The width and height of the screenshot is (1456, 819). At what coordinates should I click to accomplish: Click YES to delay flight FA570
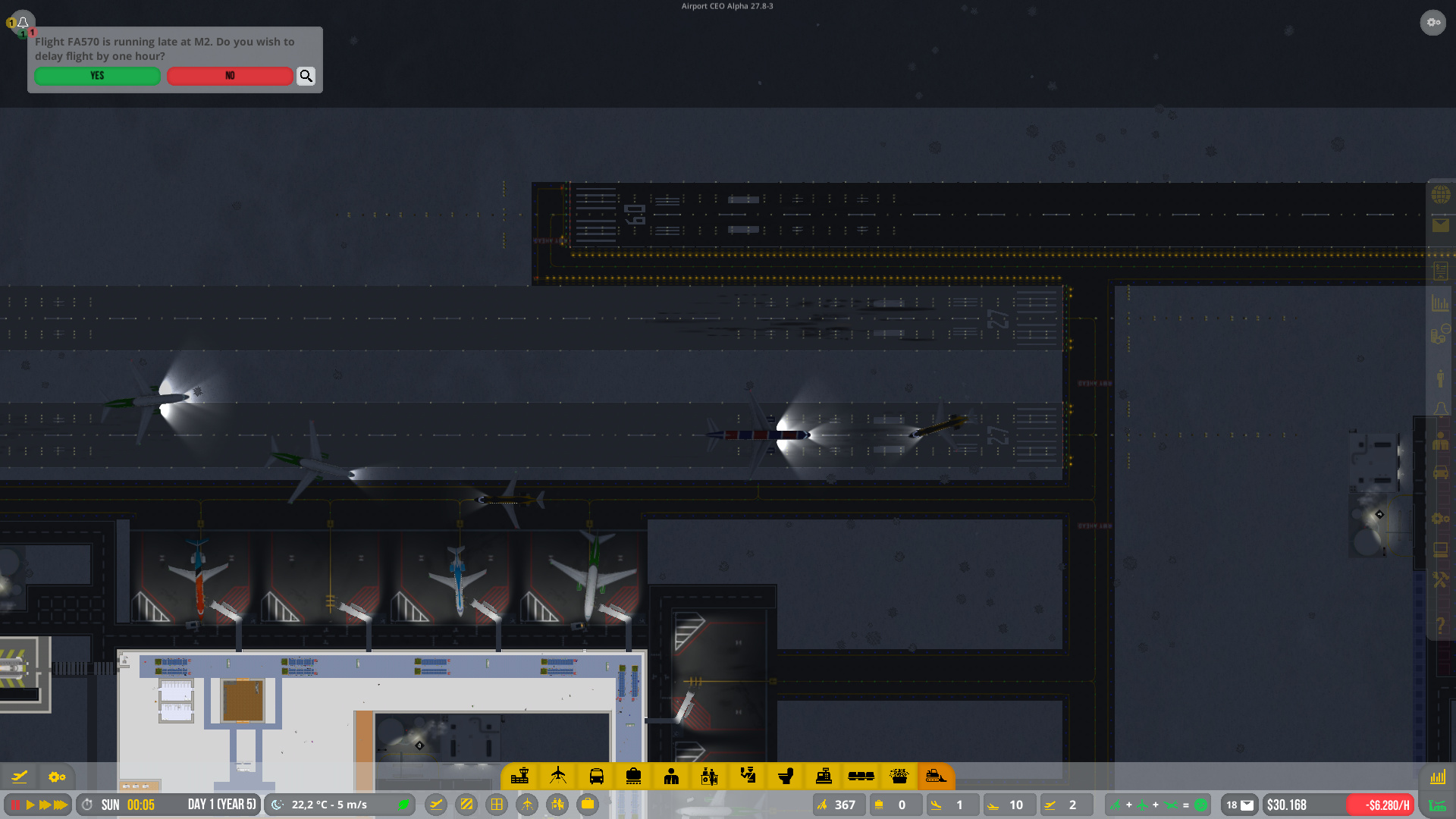click(97, 76)
